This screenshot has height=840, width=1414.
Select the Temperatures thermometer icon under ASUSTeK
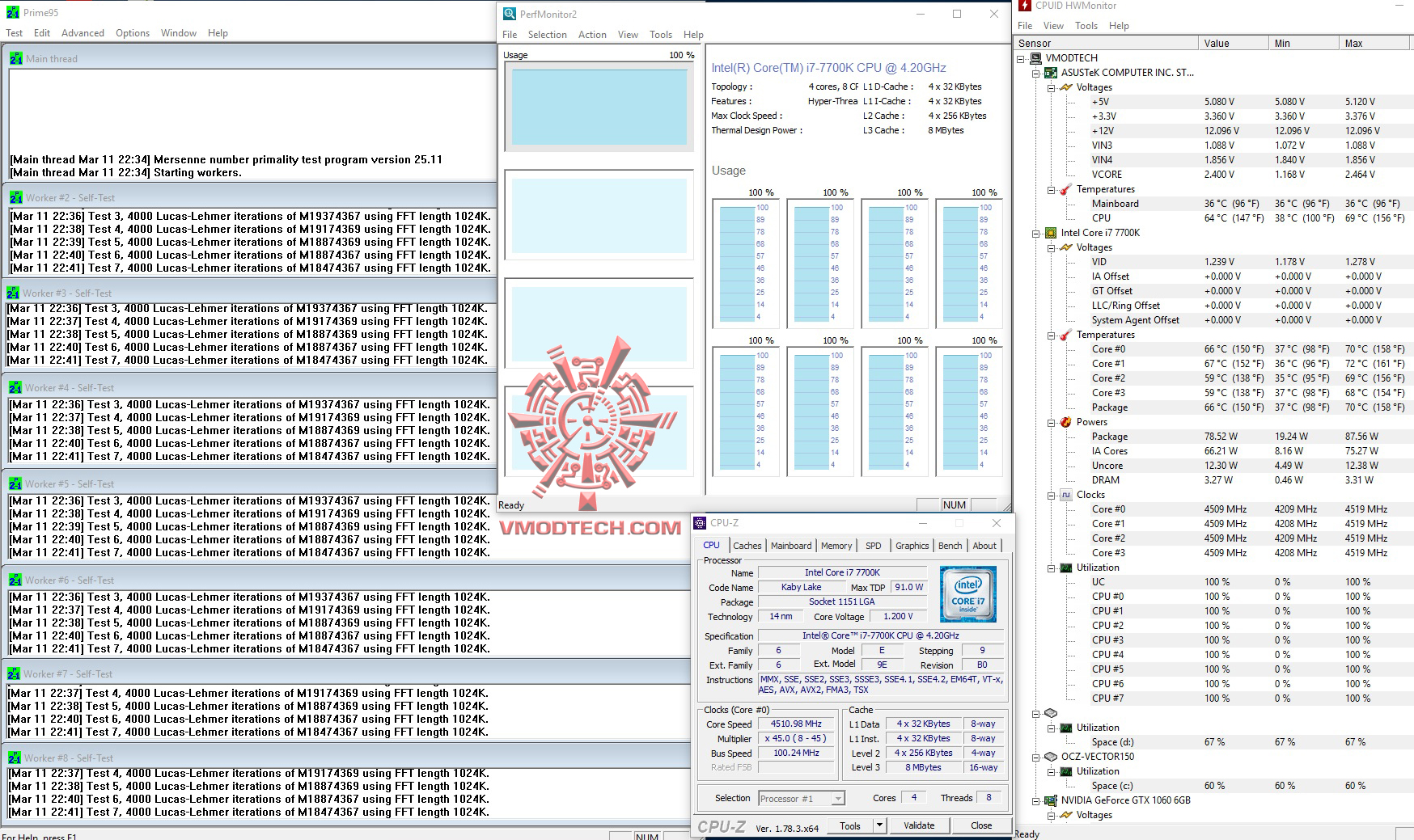tap(1066, 189)
